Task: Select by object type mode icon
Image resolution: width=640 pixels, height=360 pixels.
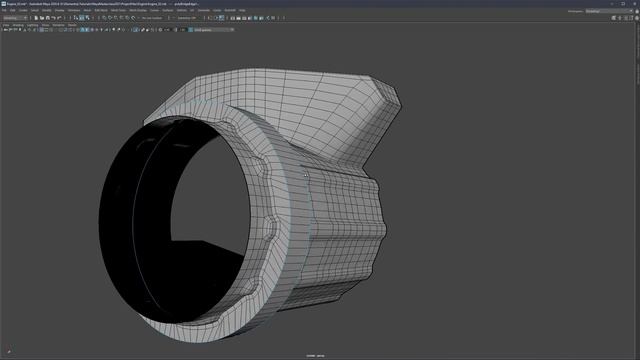Action: click(x=82, y=18)
